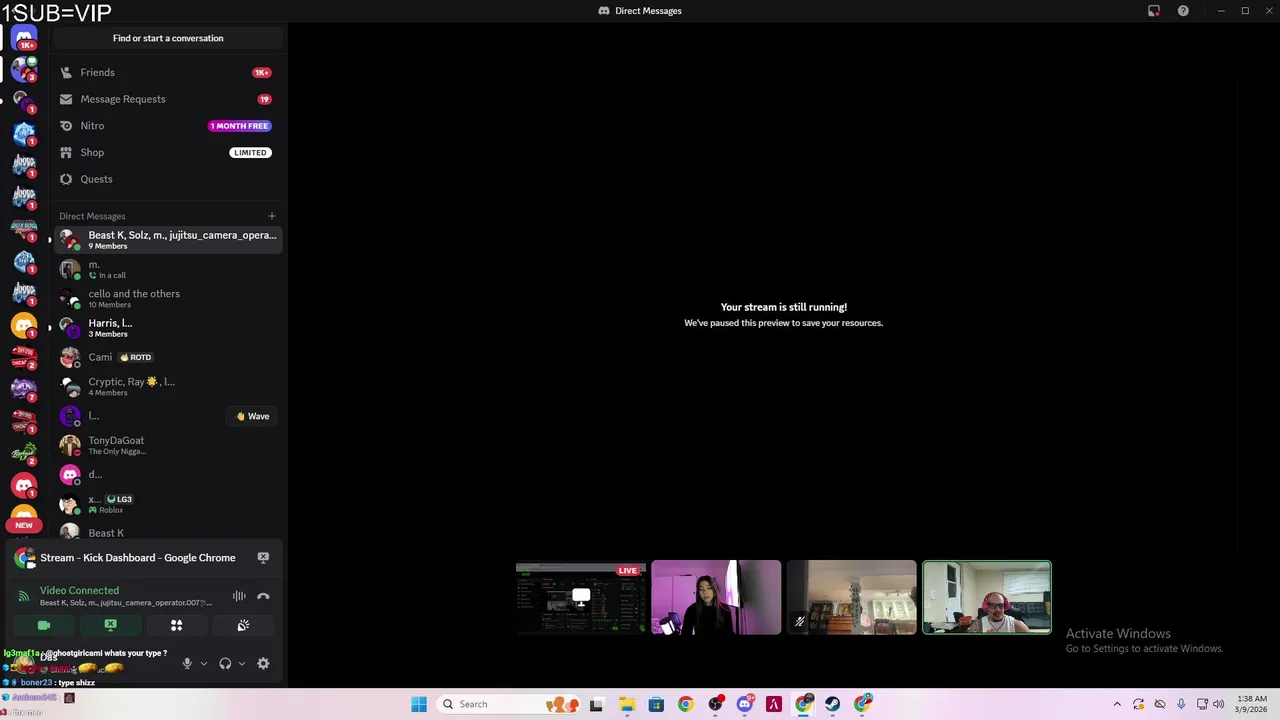Viewport: 1280px width, 720px height.
Task: Click the Wave button
Action: pyautogui.click(x=253, y=416)
